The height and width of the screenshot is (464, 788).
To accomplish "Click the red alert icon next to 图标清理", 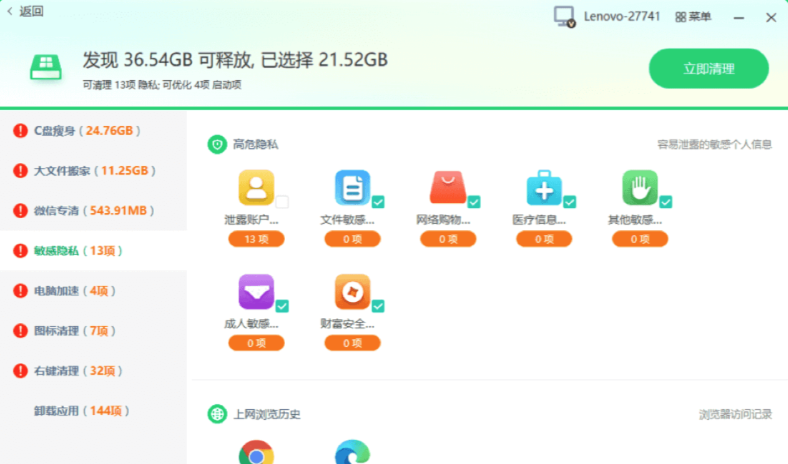I will [x=20, y=331].
